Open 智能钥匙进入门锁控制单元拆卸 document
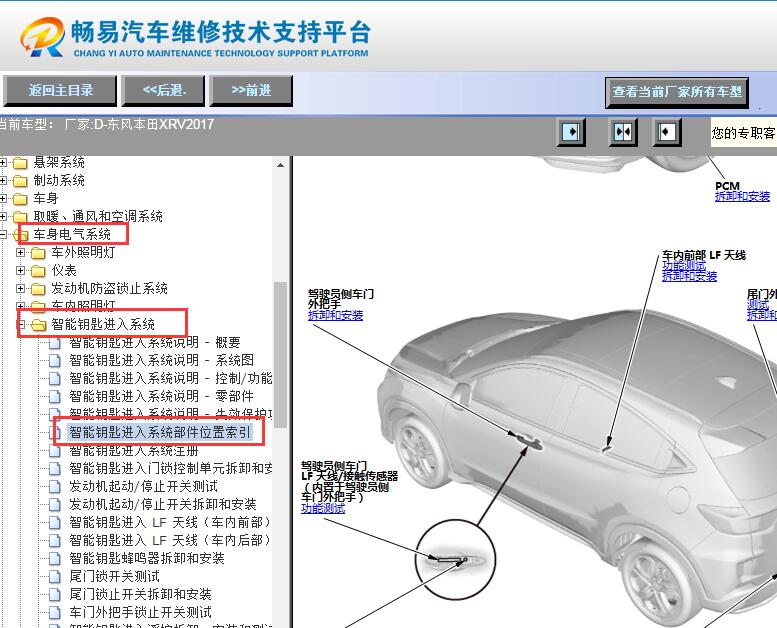 pyautogui.click(x=170, y=468)
